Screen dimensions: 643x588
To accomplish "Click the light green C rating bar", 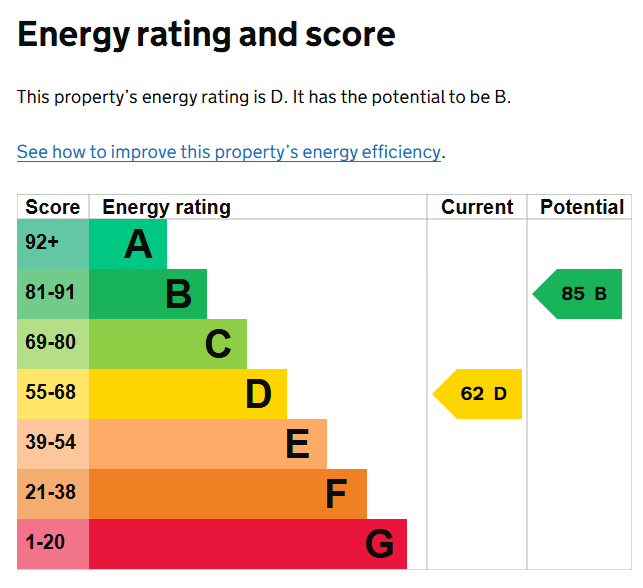I will [168, 344].
